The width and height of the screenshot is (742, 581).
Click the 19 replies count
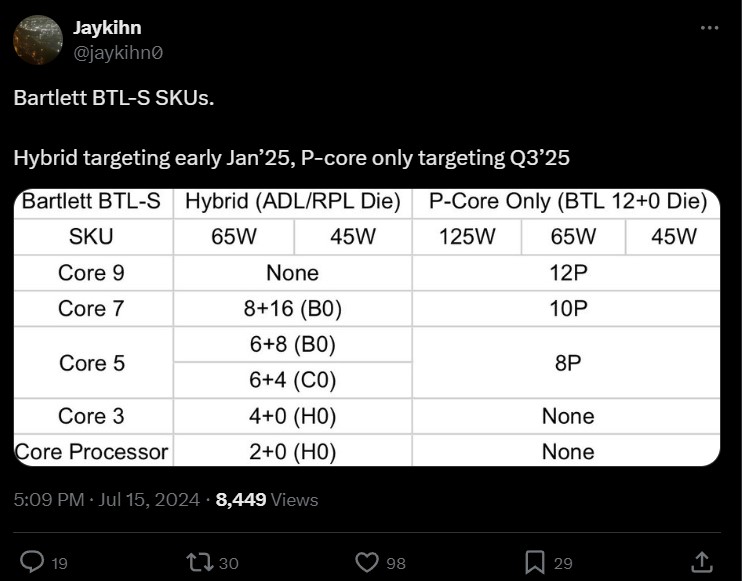tap(60, 563)
